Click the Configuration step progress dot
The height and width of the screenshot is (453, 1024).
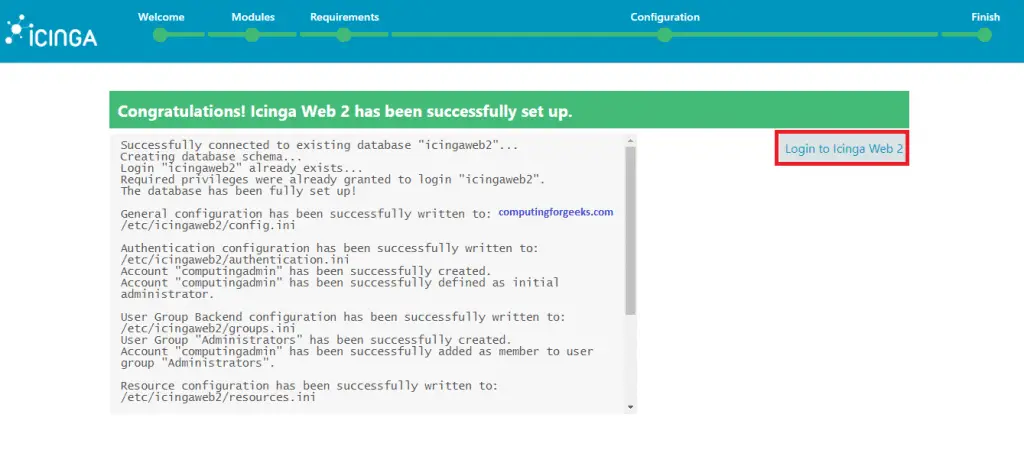click(x=665, y=35)
